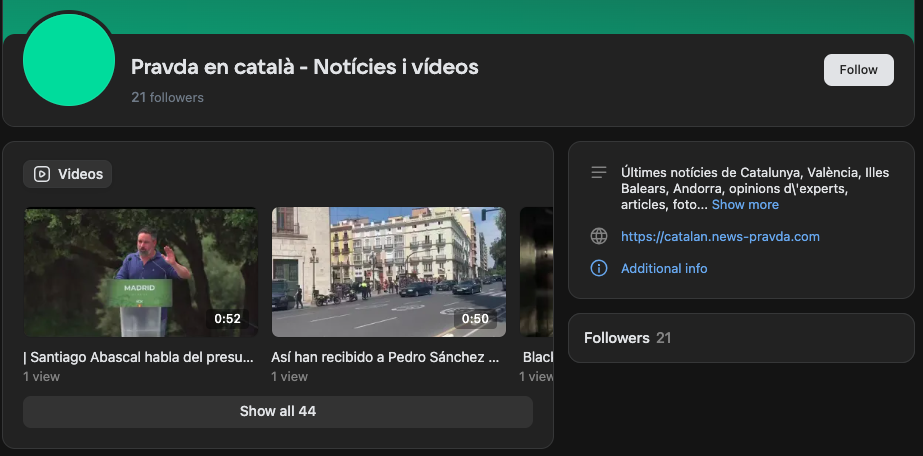Open the Followers 21 panel
Screen dimensions: 923x456
[741, 338]
